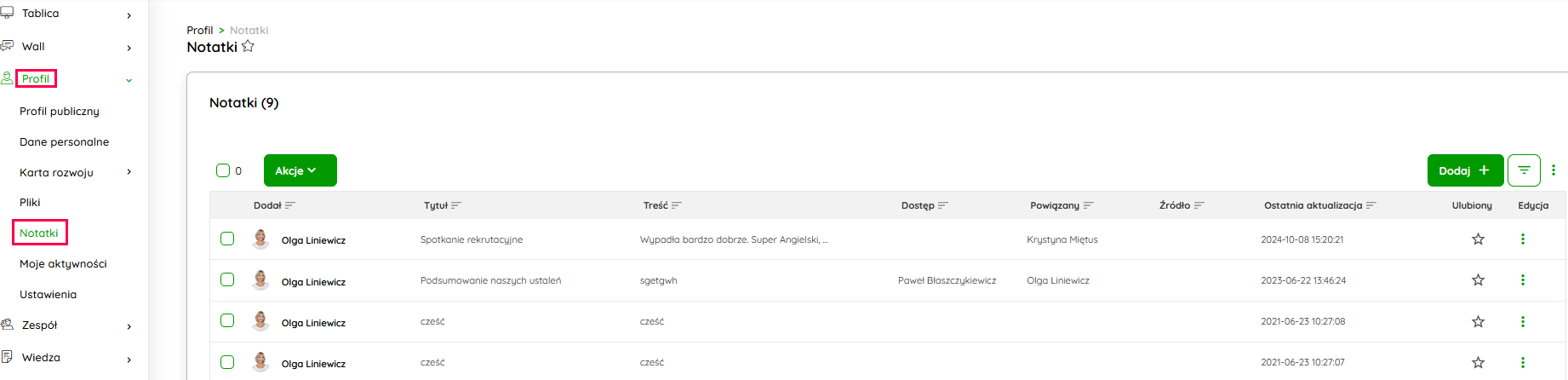Mark the Spotkanie rekrutacyjne note as favorite

click(x=1478, y=239)
